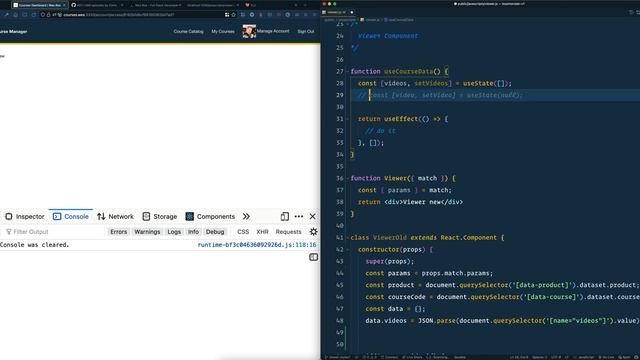This screenshot has width=640, height=360.
Task: Toggle the Debug console filter
Action: tap(215, 232)
